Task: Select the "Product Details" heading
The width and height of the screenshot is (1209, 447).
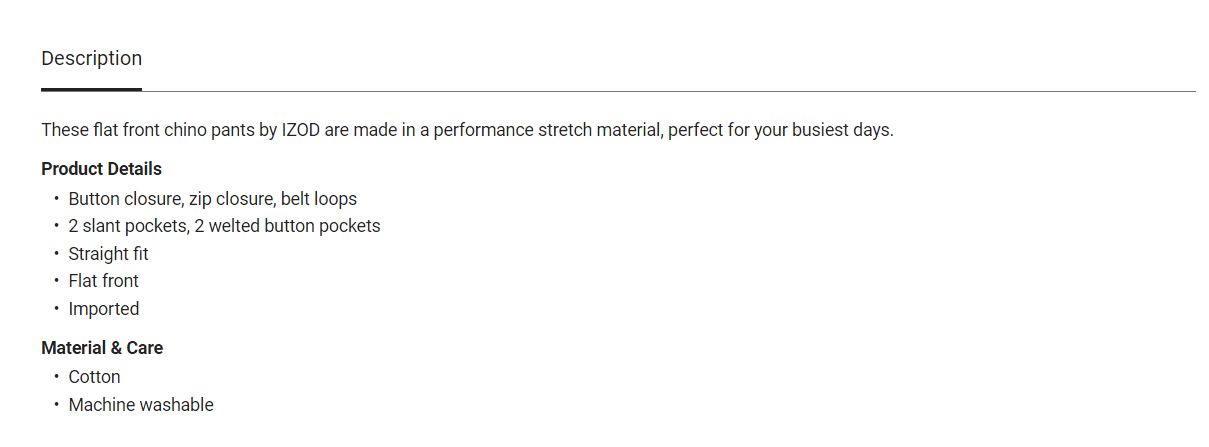Action: point(101,169)
